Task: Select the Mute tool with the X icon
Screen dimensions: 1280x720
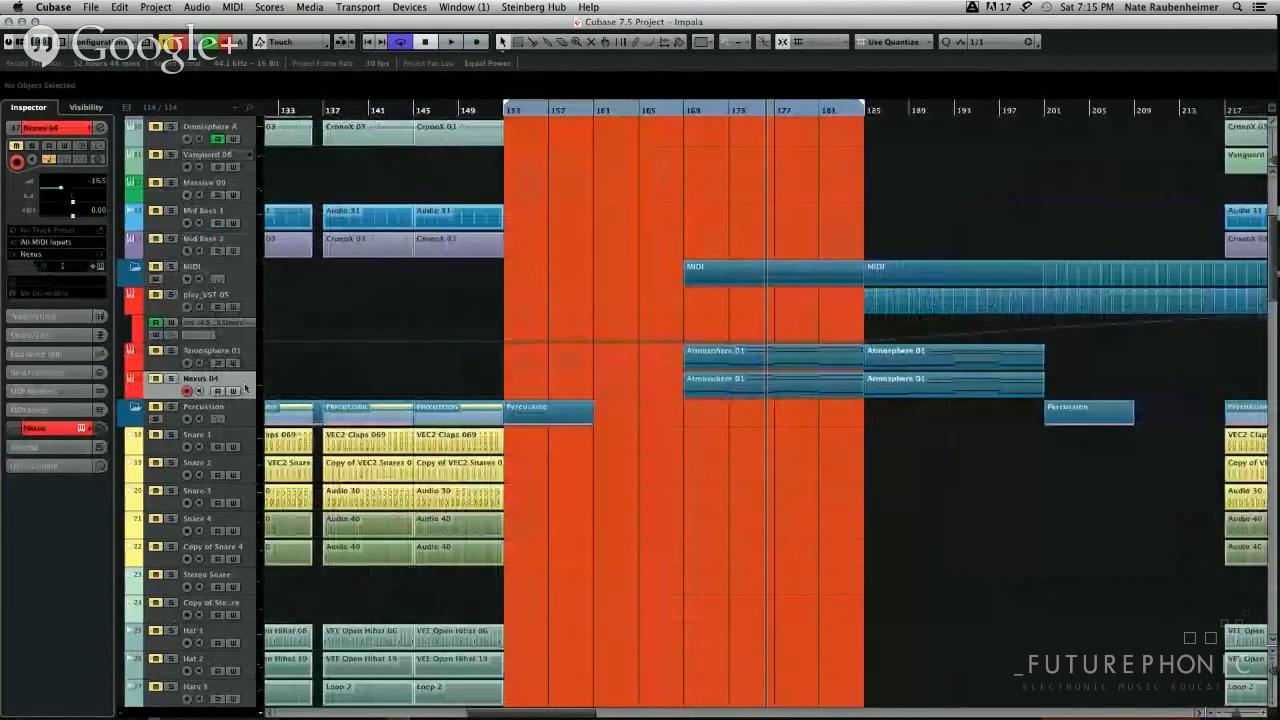Action: click(591, 42)
